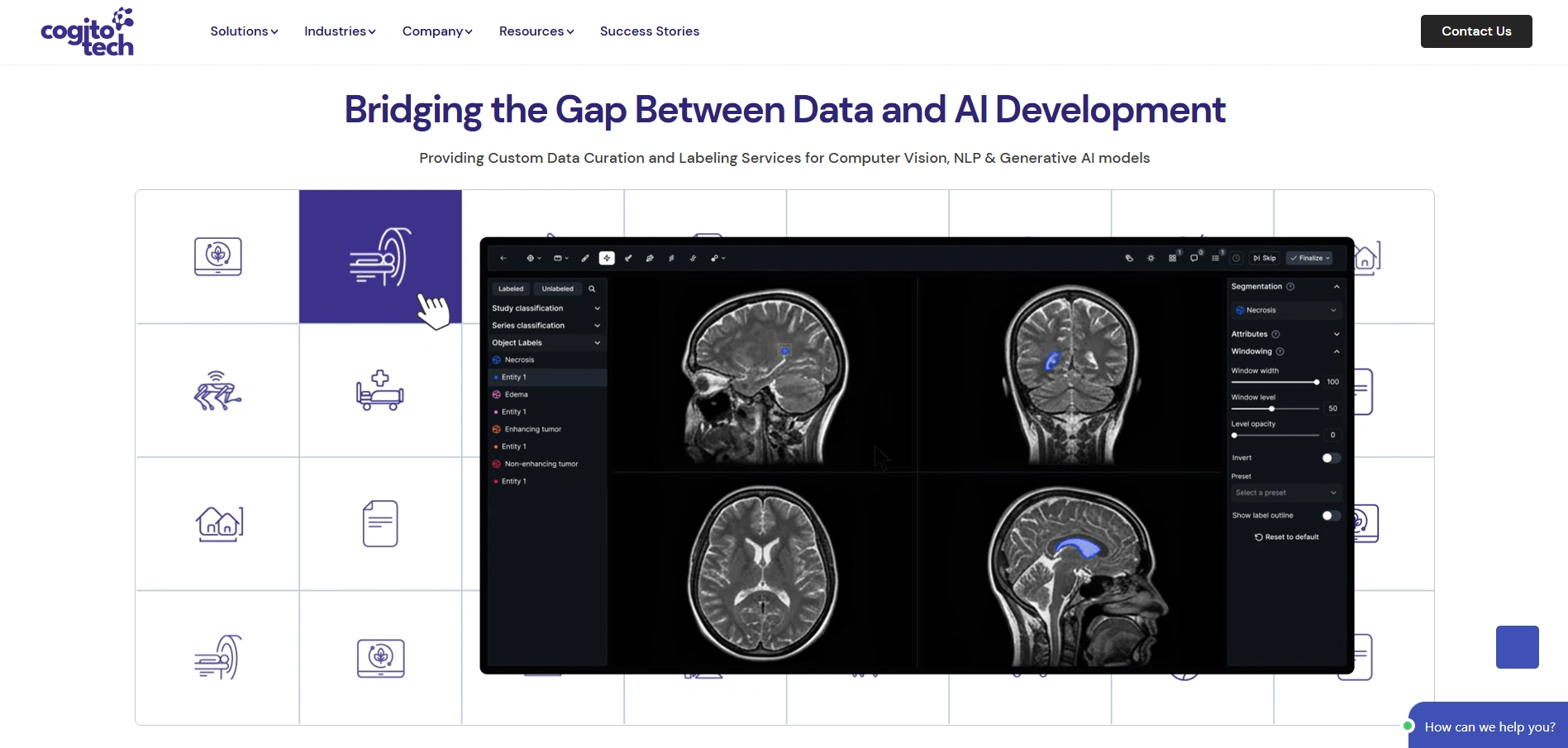The width and height of the screenshot is (1568, 748).
Task: Click the hospital bed icon tile
Action: click(380, 390)
